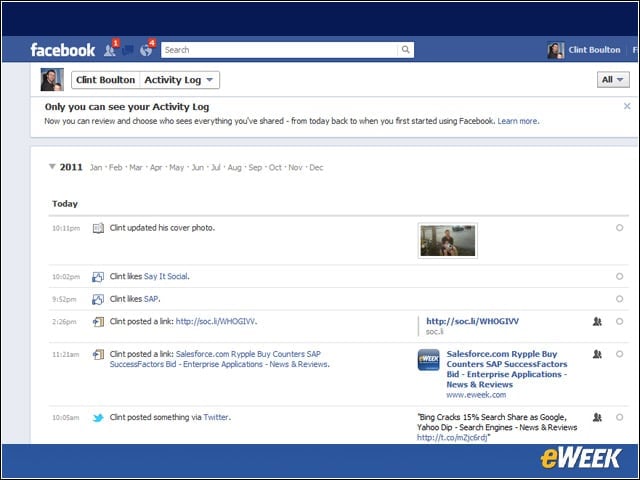Click the profile avatar beside Activity Log
Viewport: 640px width, 480px height.
(52, 80)
